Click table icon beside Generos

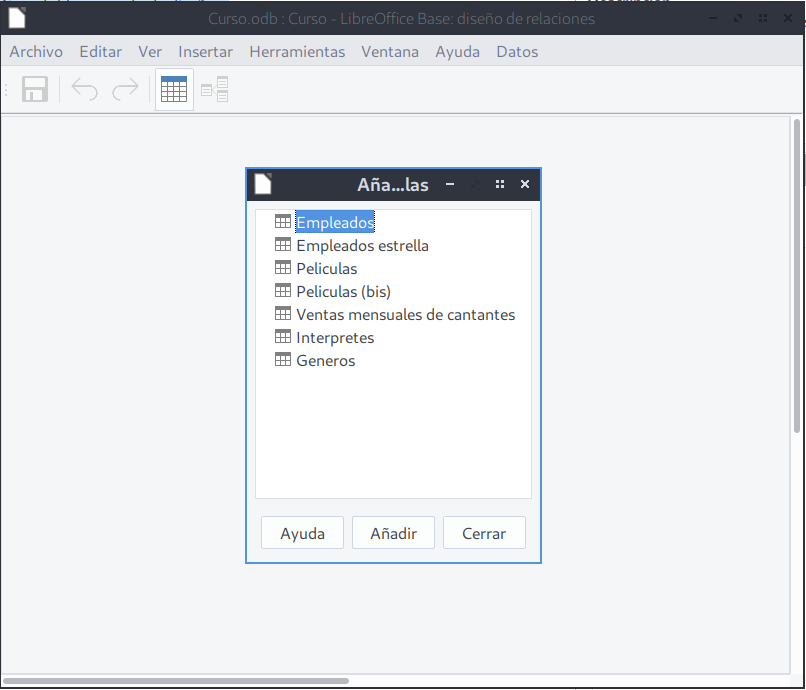coord(283,360)
